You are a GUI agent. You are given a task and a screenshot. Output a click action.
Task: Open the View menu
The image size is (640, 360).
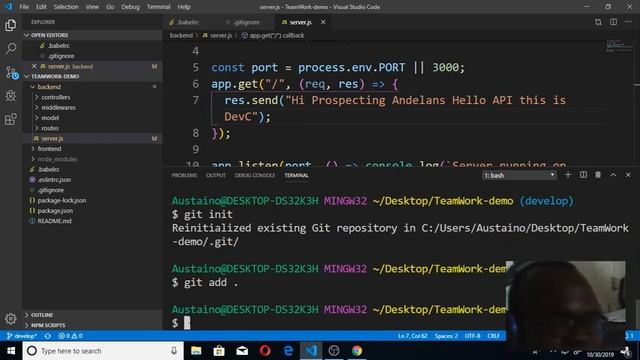[92, 7]
